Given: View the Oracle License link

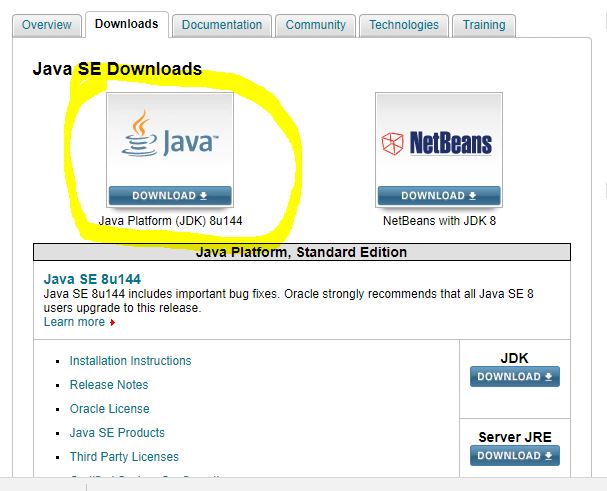Looking at the screenshot, I should click(110, 409).
